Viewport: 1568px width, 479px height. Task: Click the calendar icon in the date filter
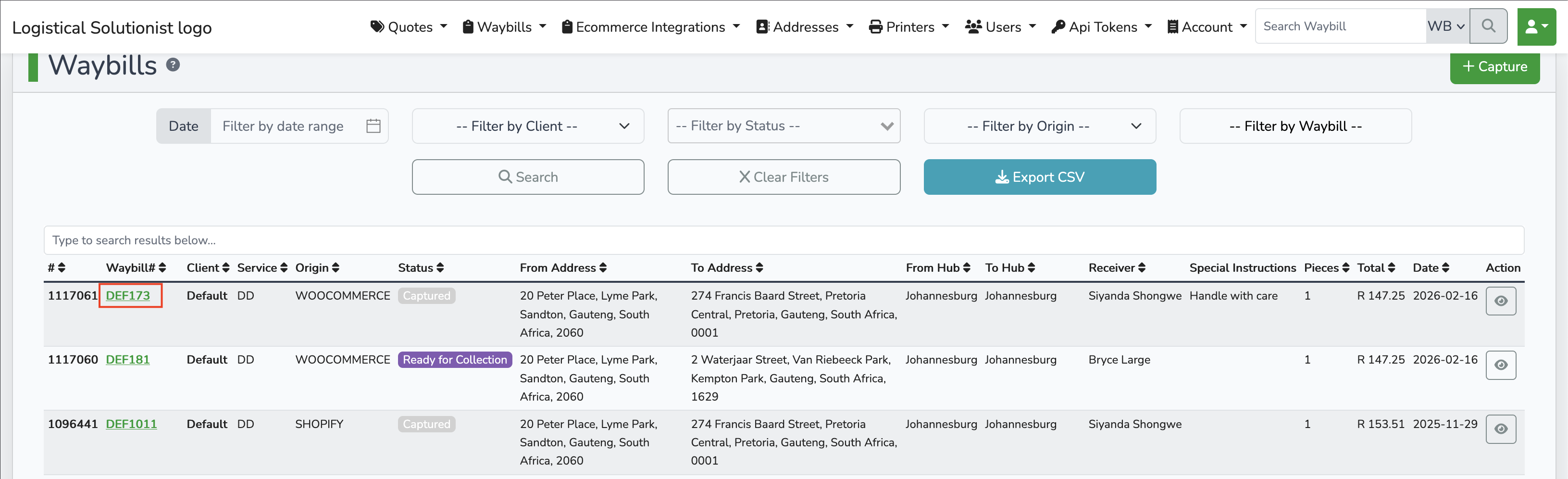click(x=373, y=126)
